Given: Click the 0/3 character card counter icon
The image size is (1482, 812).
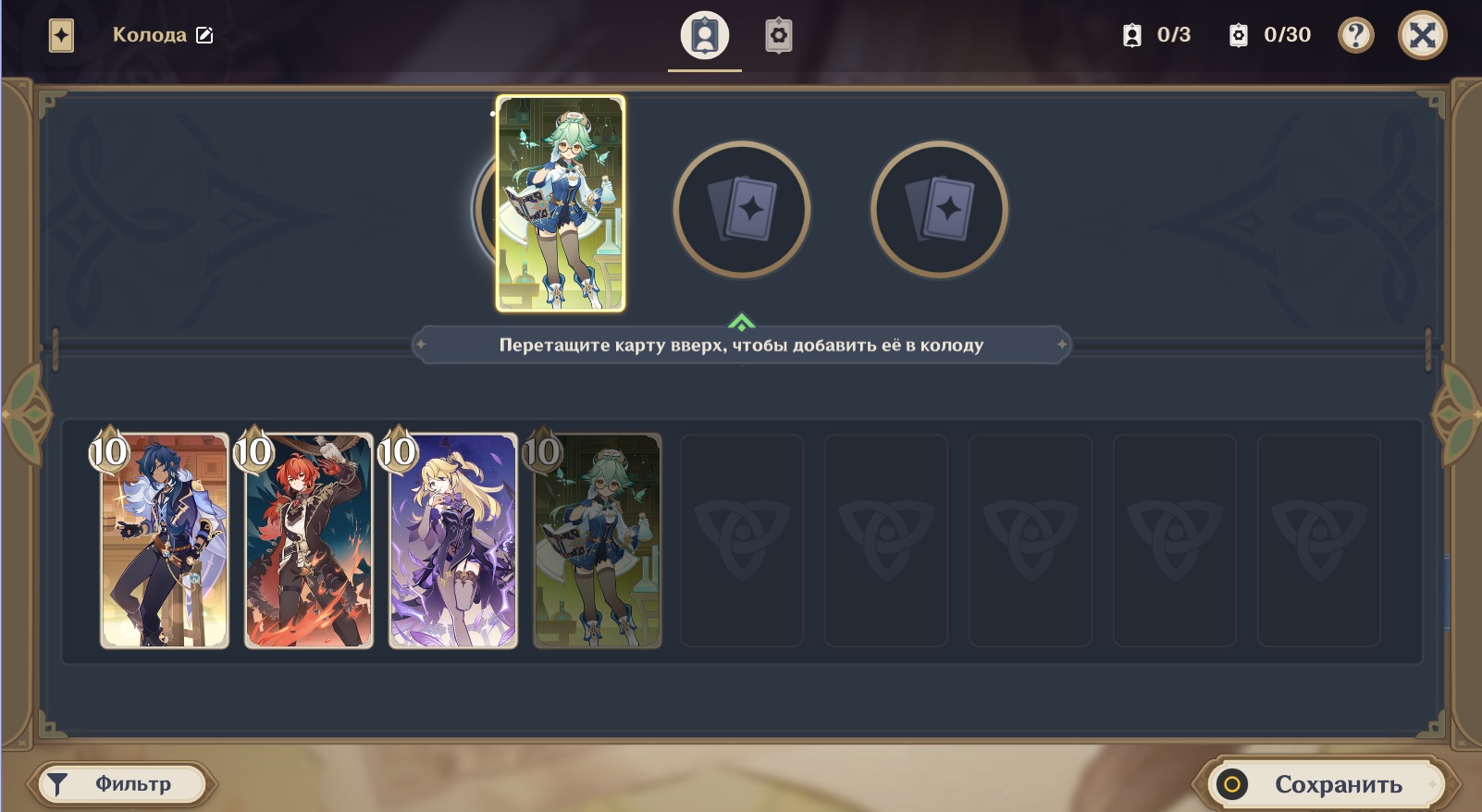Looking at the screenshot, I should pos(1131,35).
